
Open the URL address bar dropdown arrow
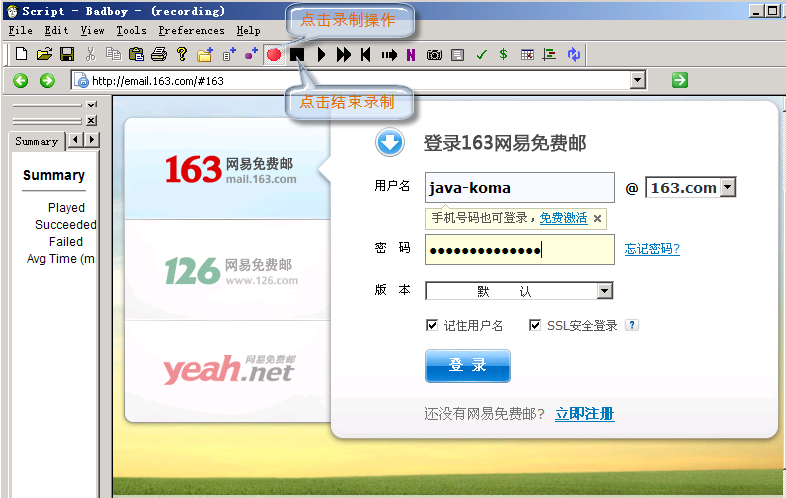click(x=636, y=81)
